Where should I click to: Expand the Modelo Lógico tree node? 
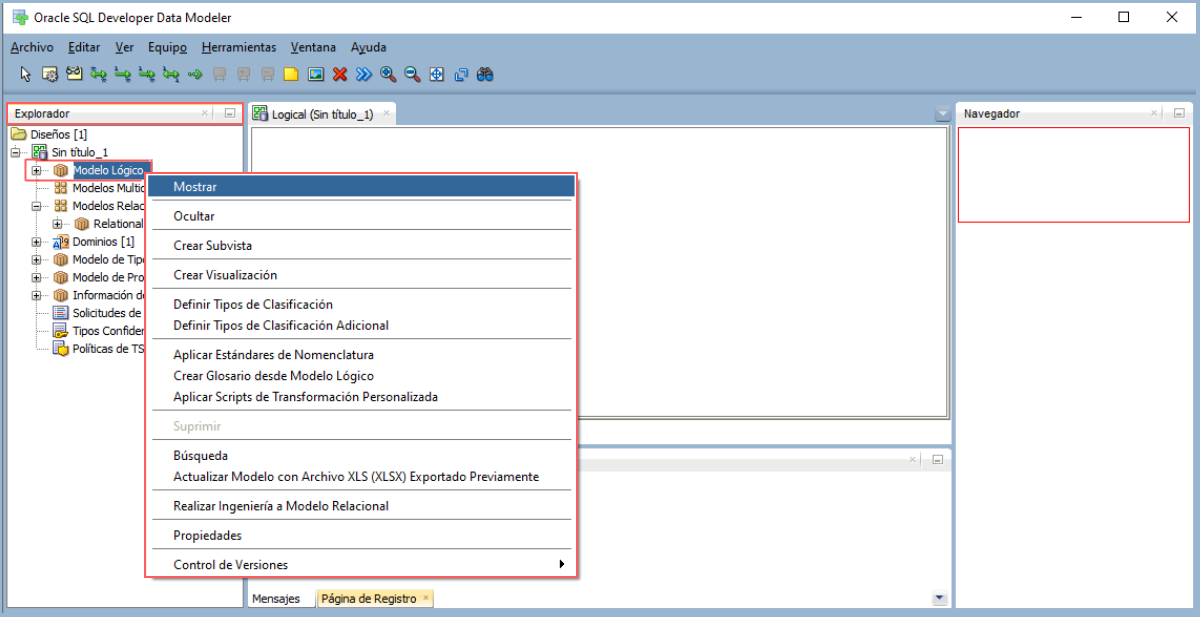pos(36,170)
